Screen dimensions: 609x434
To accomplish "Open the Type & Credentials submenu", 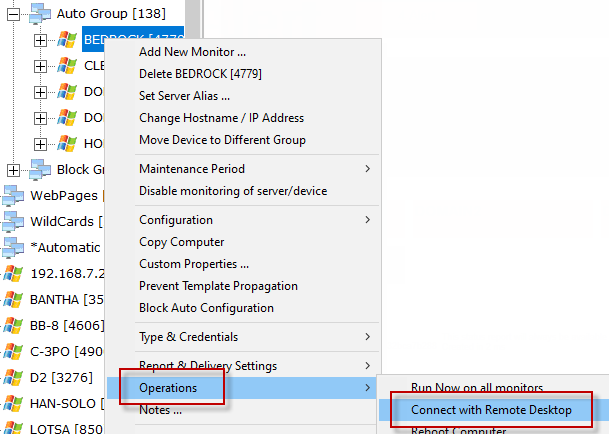I will [x=255, y=337].
